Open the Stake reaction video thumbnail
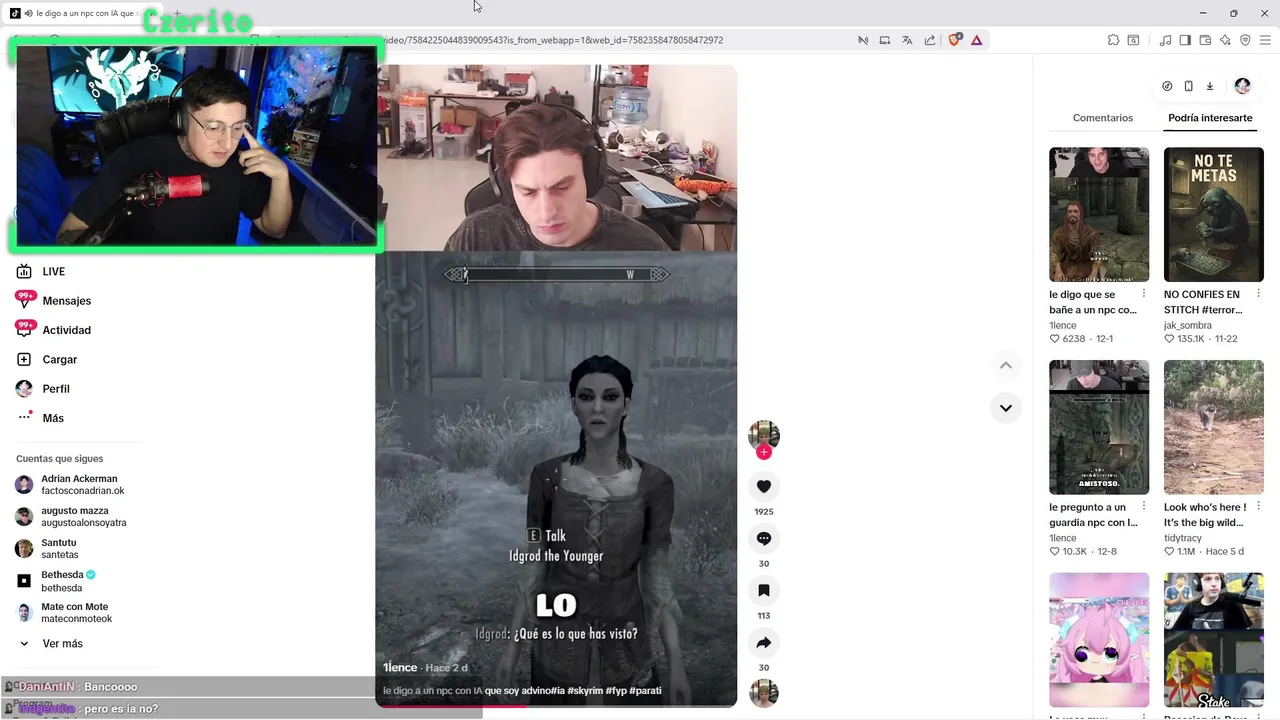The width and height of the screenshot is (1280, 720). tap(1213, 640)
